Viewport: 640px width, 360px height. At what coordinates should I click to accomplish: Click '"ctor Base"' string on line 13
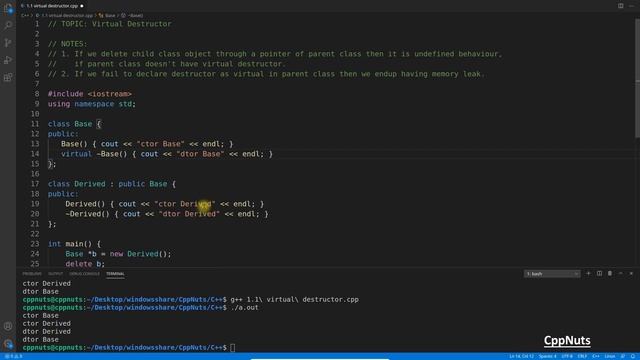pyautogui.click(x=160, y=144)
